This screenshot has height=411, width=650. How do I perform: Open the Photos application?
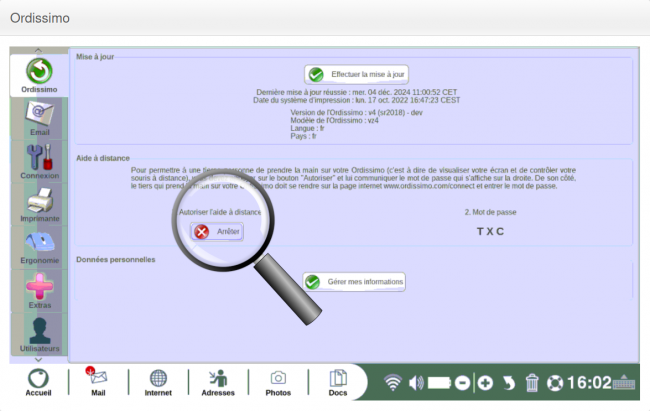[278, 382]
